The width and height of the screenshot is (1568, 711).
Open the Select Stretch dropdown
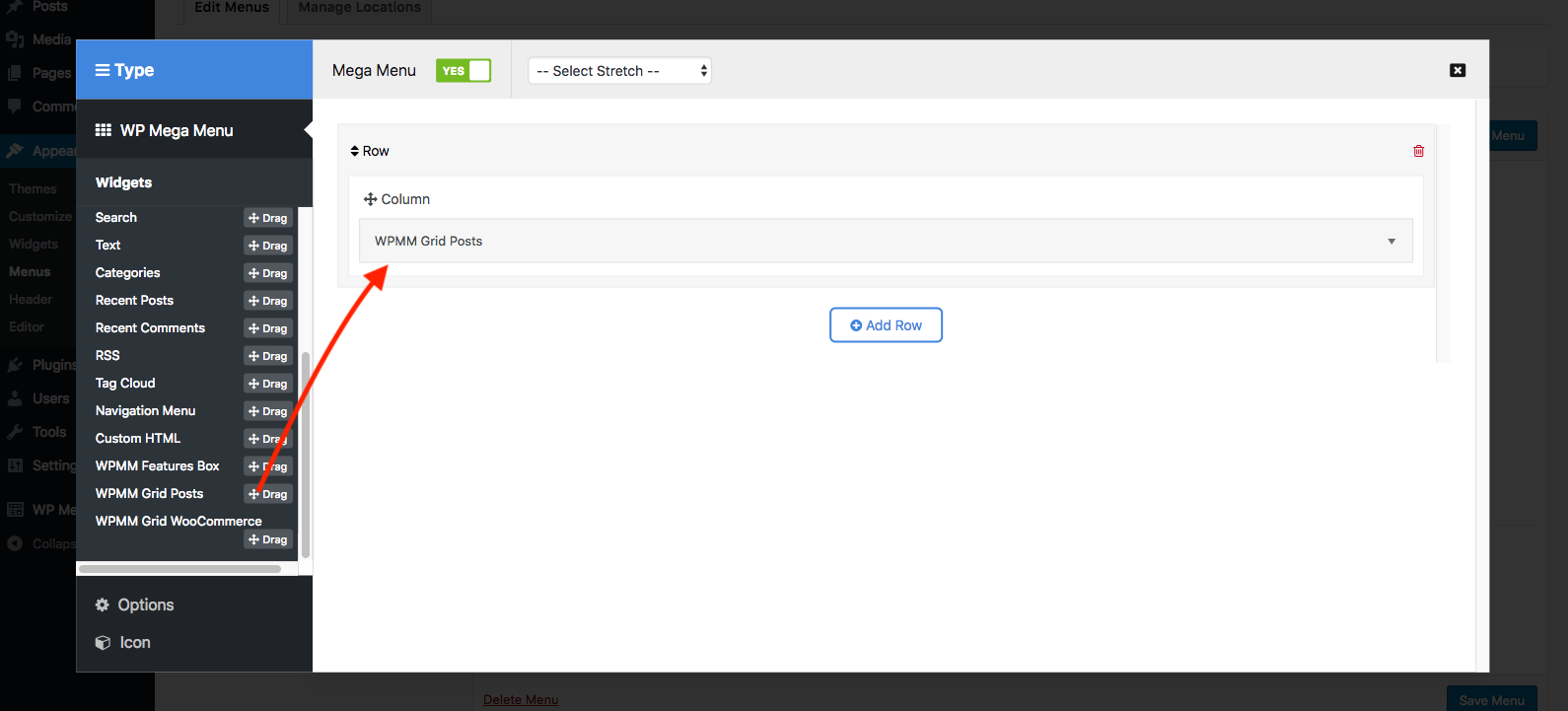coord(619,71)
